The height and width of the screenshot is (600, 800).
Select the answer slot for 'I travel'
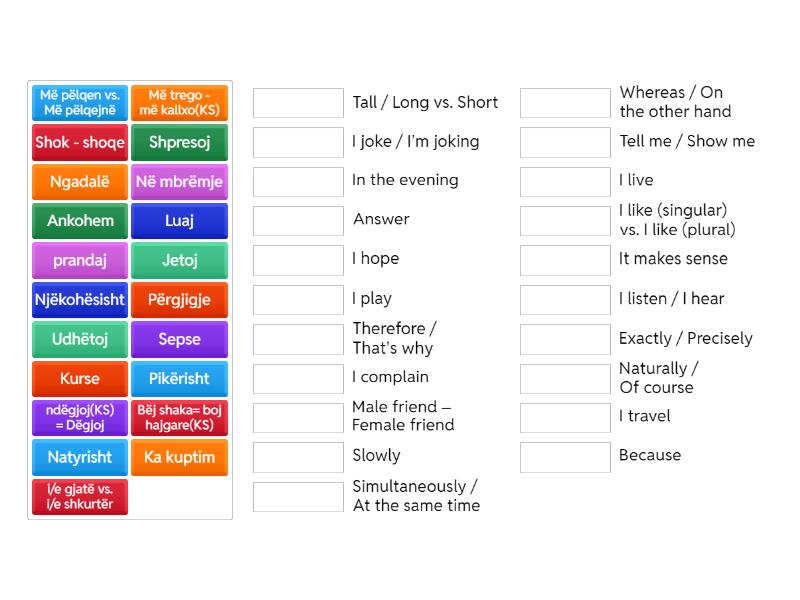[565, 418]
